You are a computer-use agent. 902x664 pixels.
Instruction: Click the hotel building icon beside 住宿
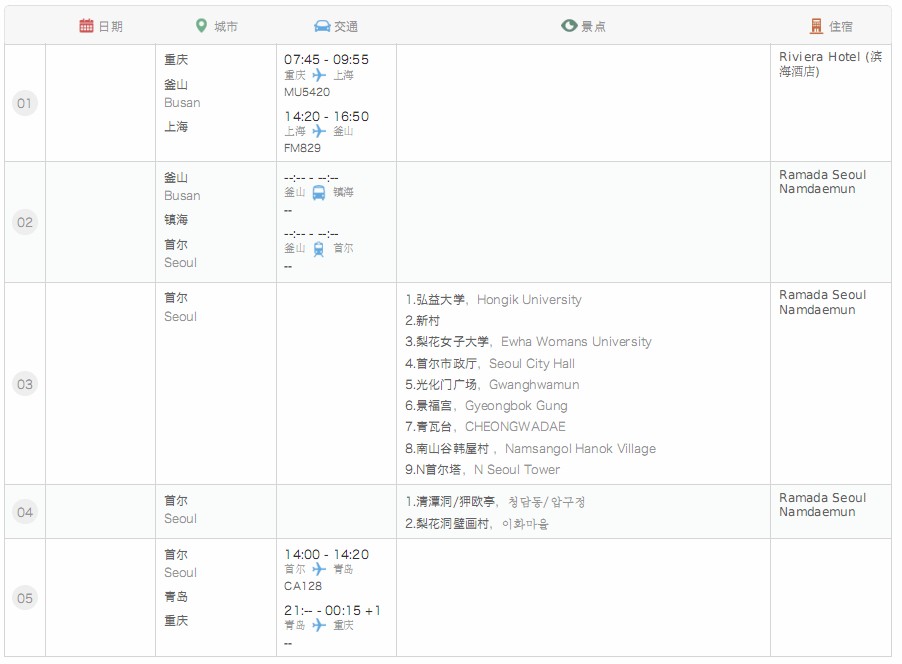817,26
